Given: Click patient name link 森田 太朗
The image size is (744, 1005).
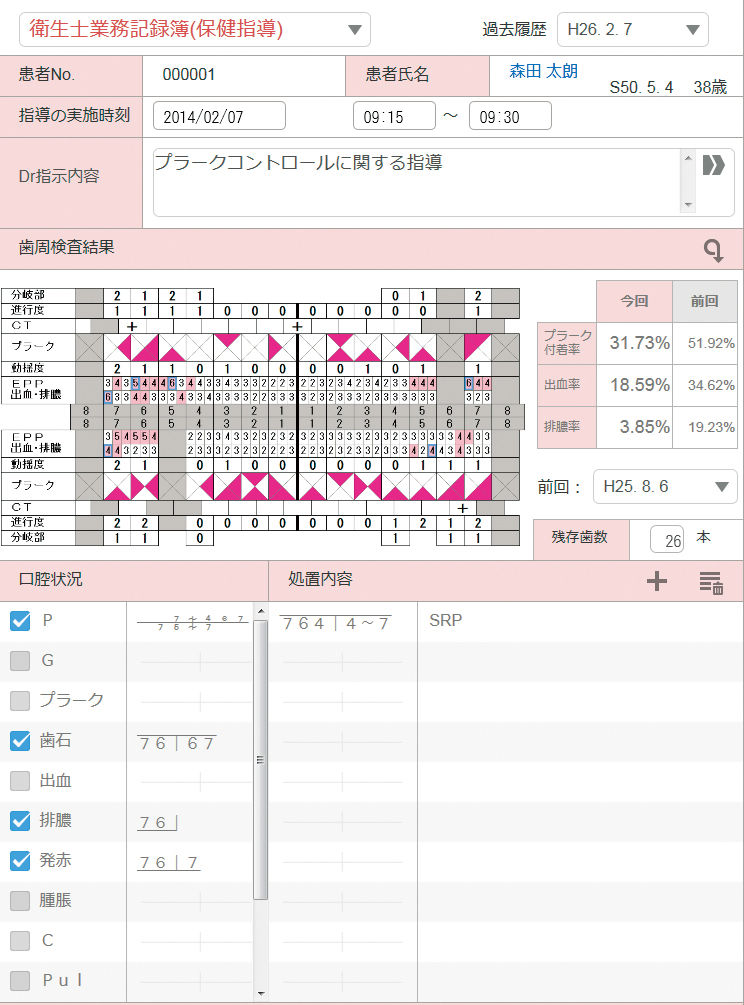Looking at the screenshot, I should [x=544, y=72].
